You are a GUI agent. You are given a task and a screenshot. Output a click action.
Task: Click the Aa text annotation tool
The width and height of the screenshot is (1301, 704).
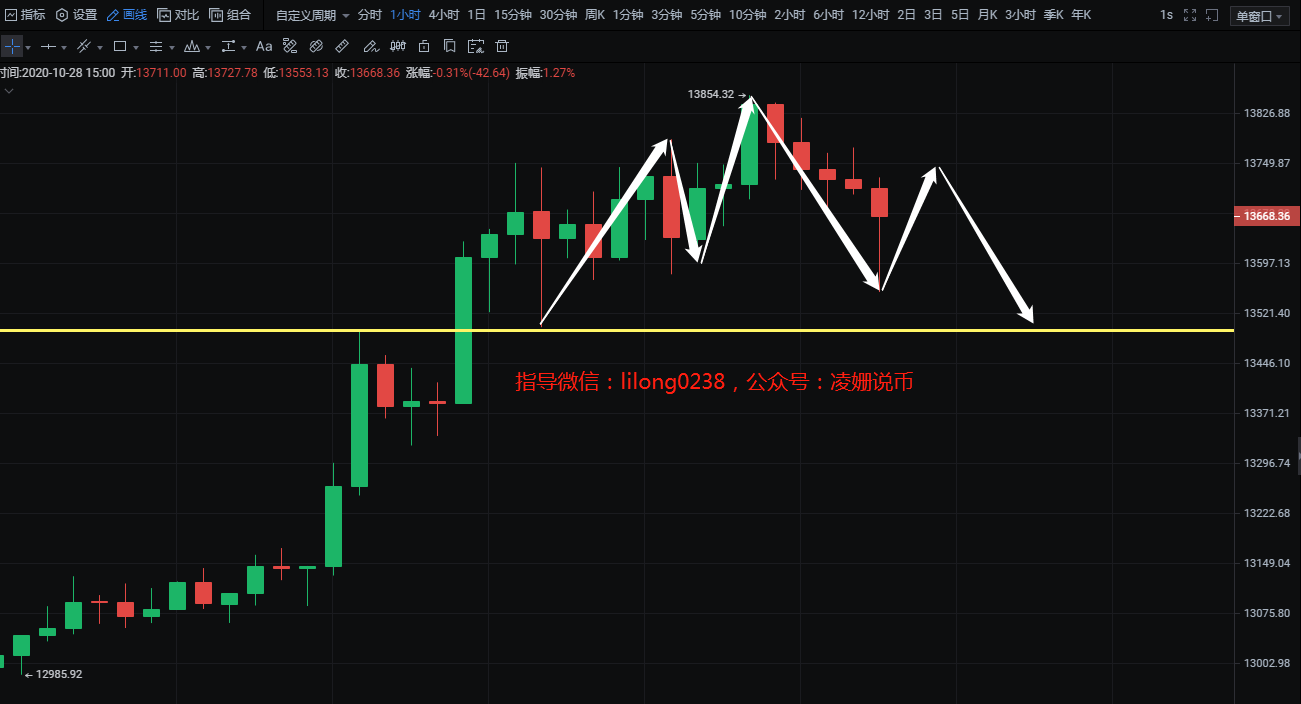coord(264,46)
